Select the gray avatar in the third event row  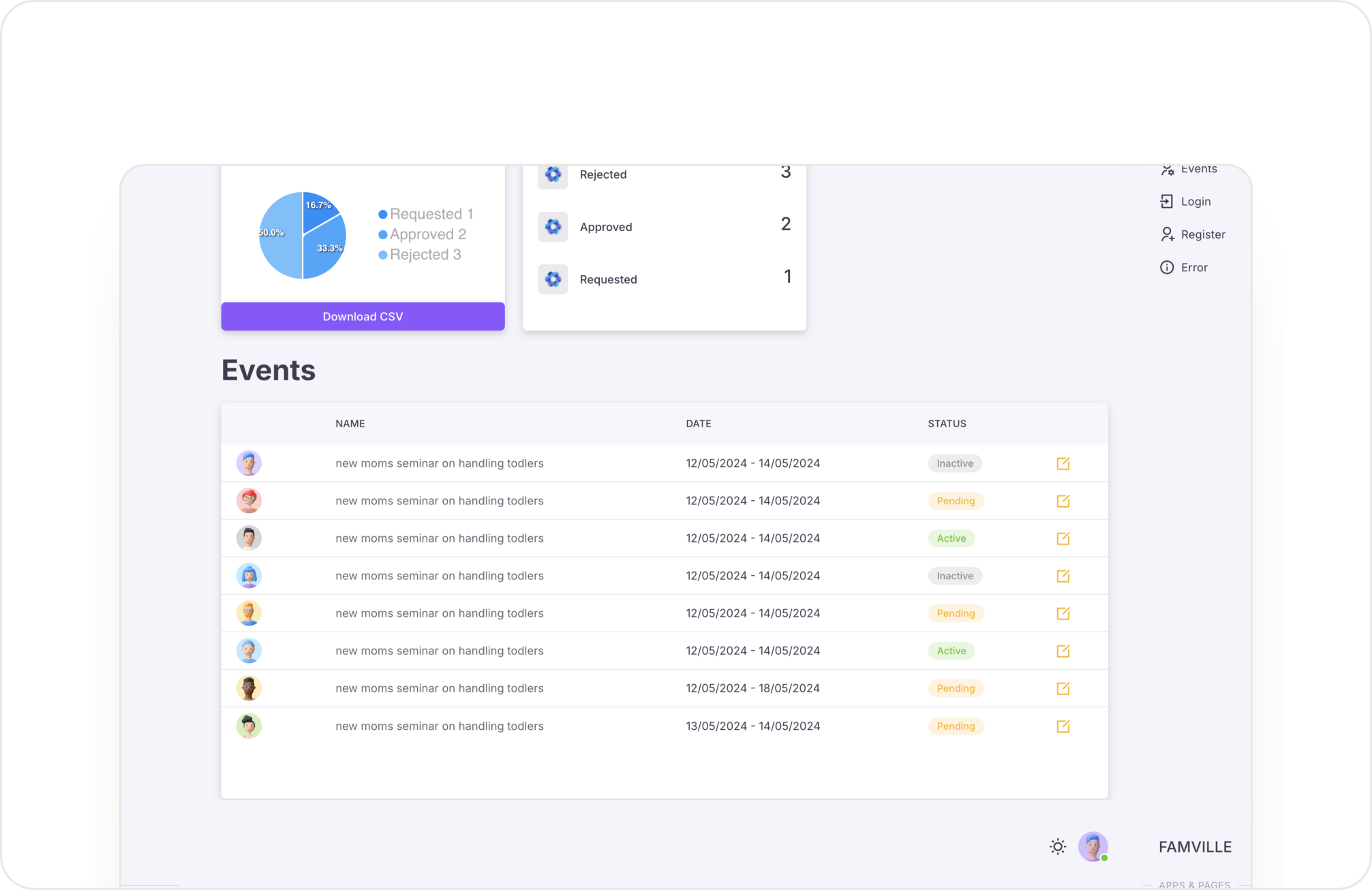point(249,538)
